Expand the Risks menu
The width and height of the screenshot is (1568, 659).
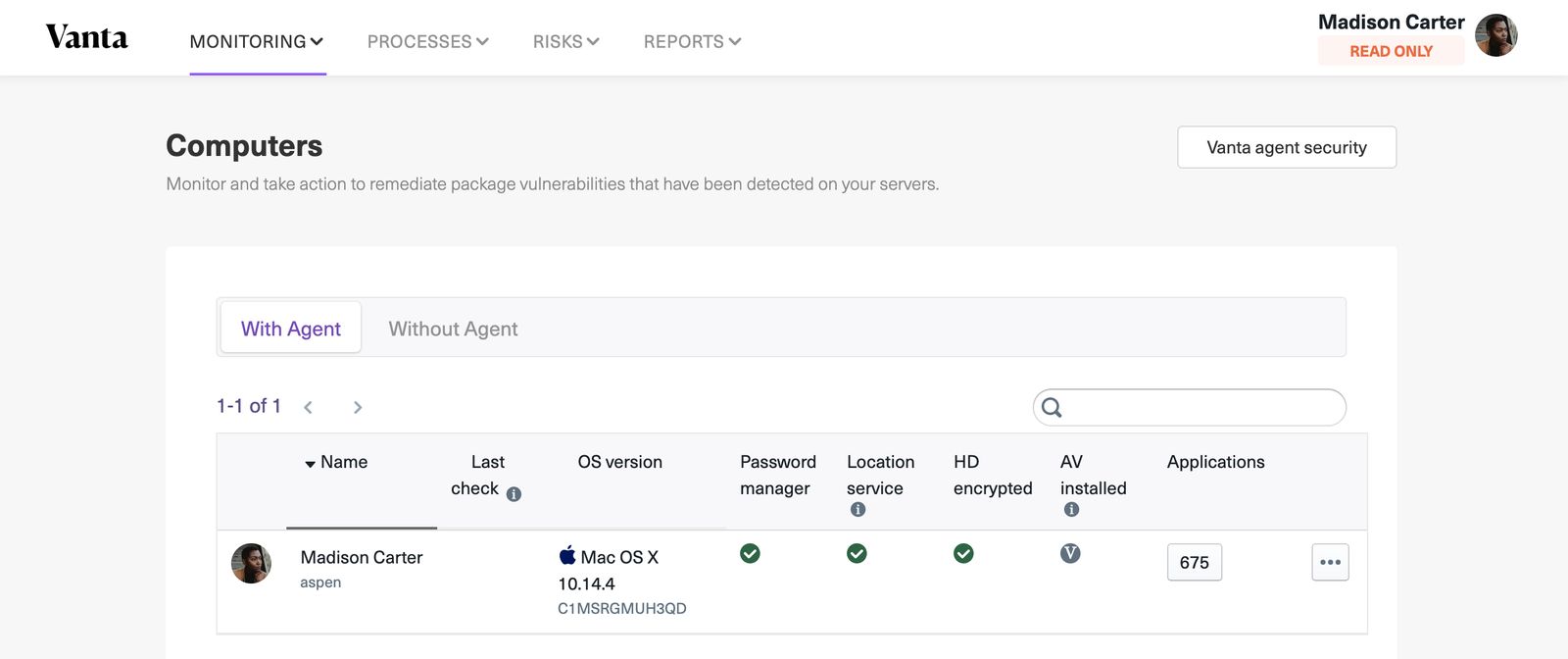pyautogui.click(x=565, y=41)
